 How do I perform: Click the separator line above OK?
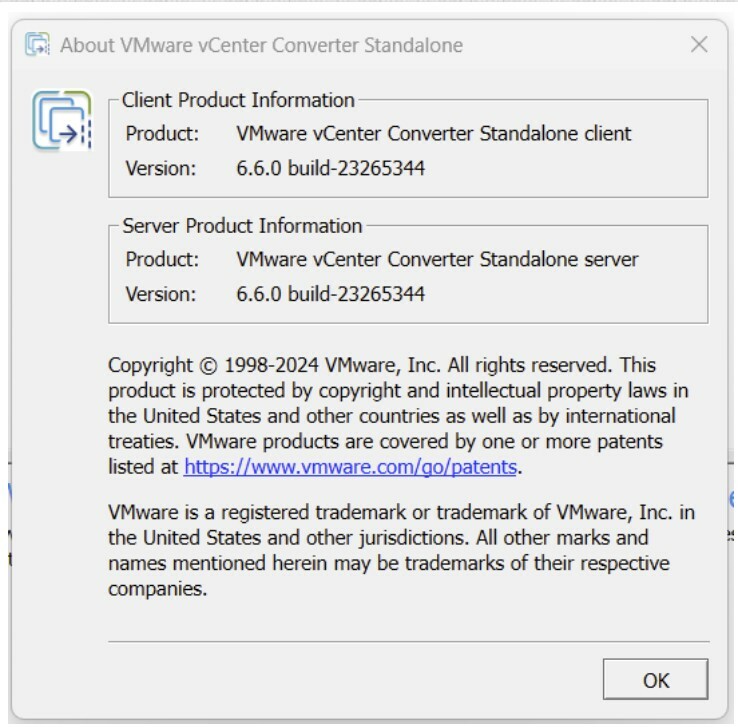point(409,641)
